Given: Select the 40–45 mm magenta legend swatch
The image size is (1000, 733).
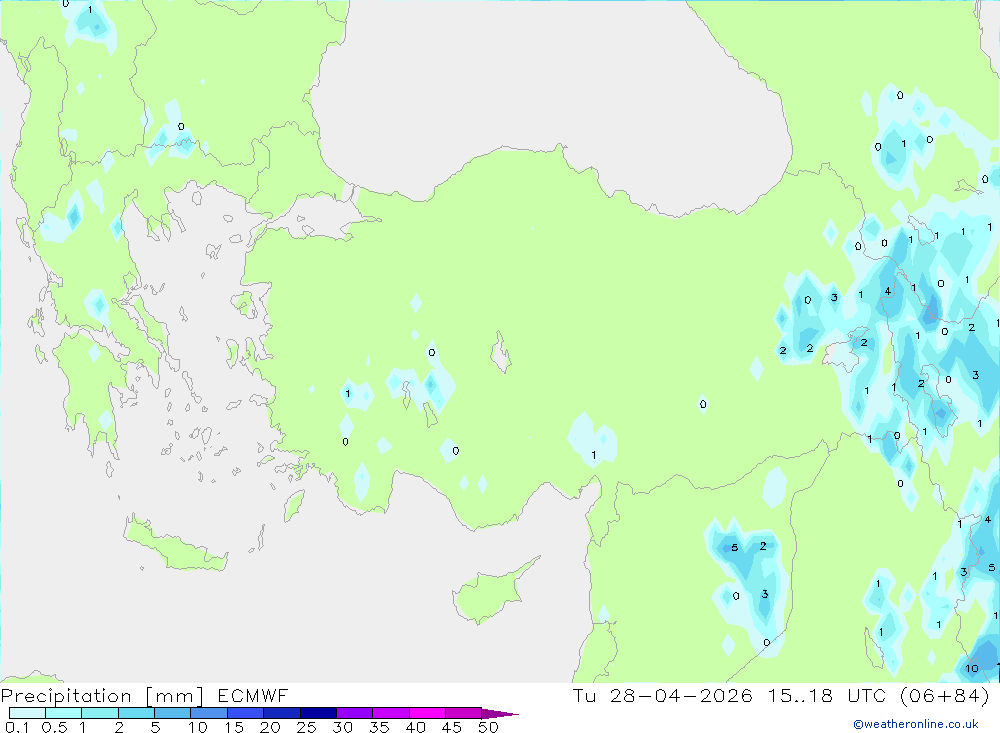Looking at the screenshot, I should (427, 713).
